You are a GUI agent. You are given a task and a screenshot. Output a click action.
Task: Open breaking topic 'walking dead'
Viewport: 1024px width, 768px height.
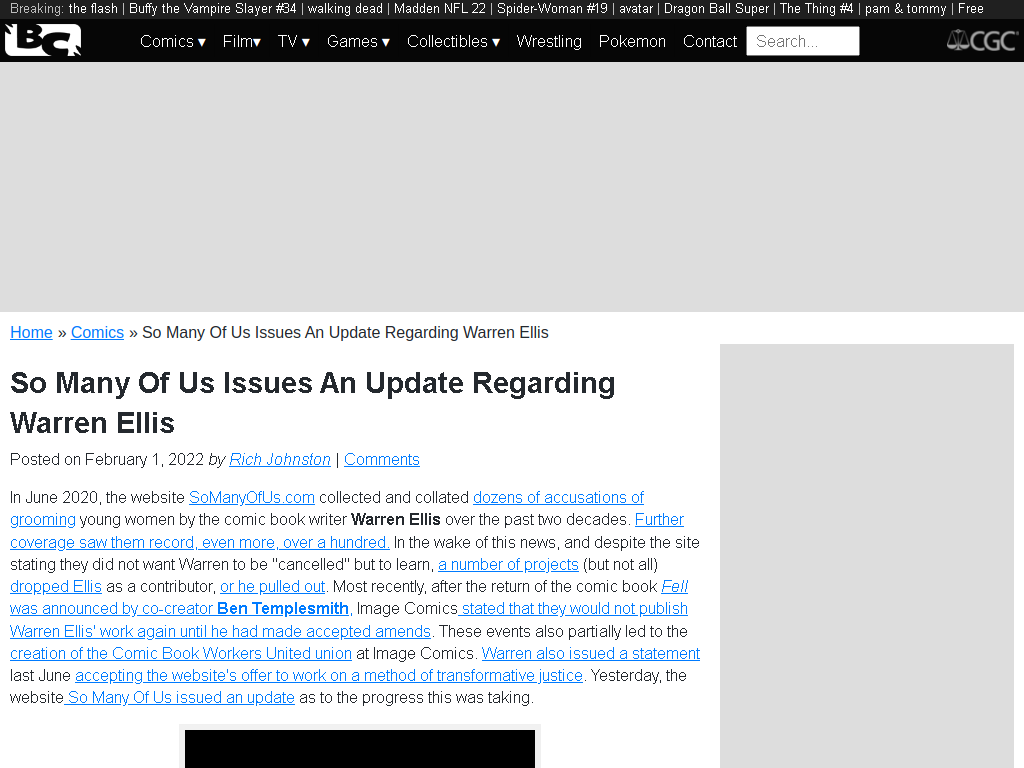point(345,8)
